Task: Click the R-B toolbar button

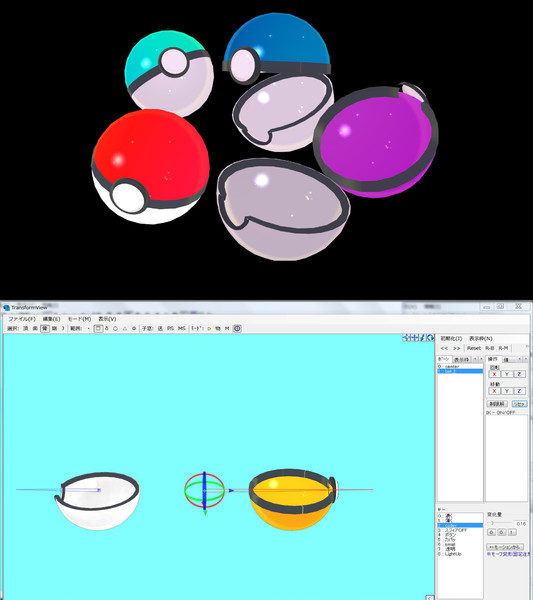Action: tap(489, 348)
